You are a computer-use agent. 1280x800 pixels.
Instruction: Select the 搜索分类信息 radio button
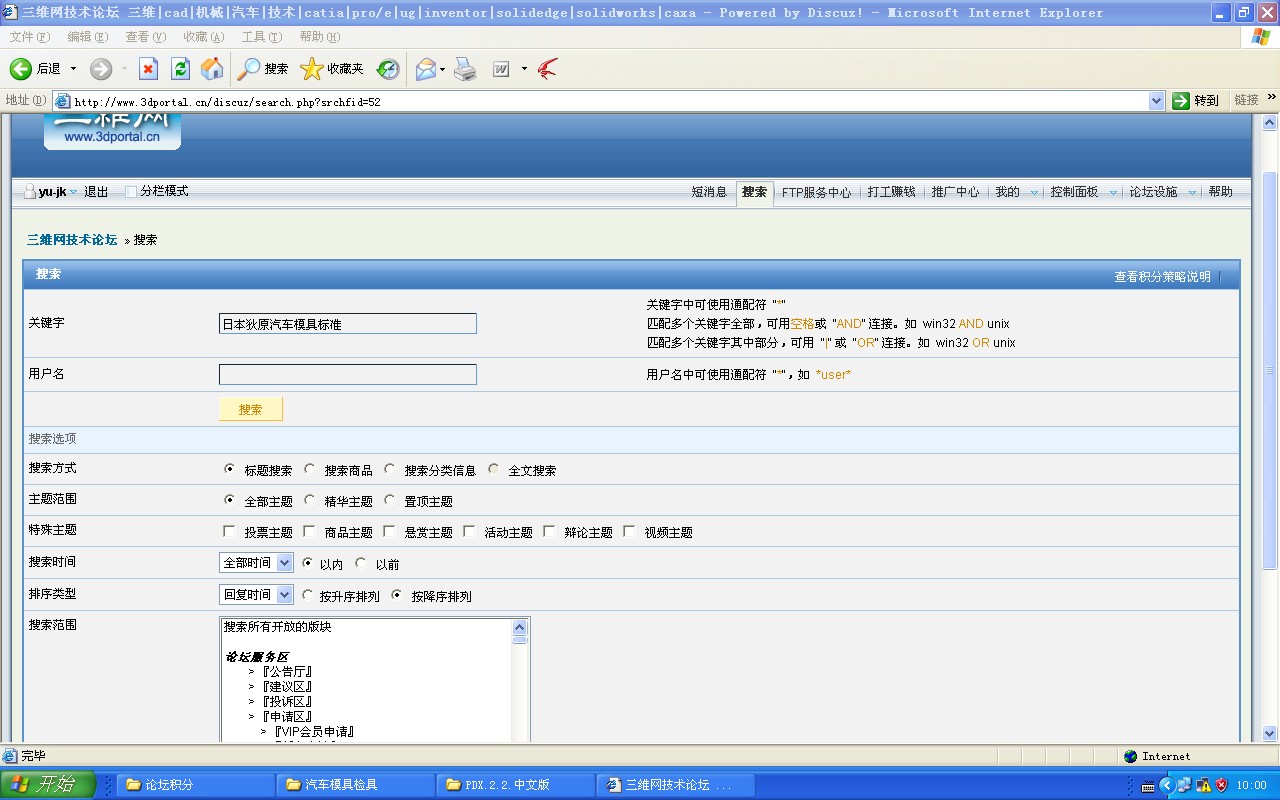tap(390, 469)
